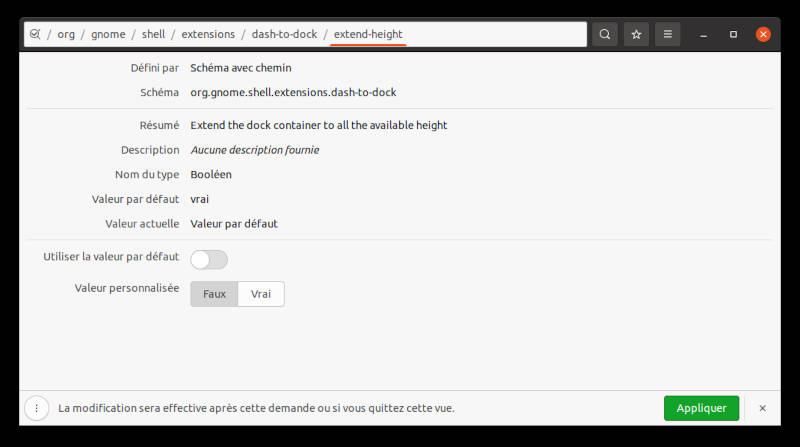Dismiss the notification bar with X
This screenshot has height=447, width=800.
tap(762, 408)
